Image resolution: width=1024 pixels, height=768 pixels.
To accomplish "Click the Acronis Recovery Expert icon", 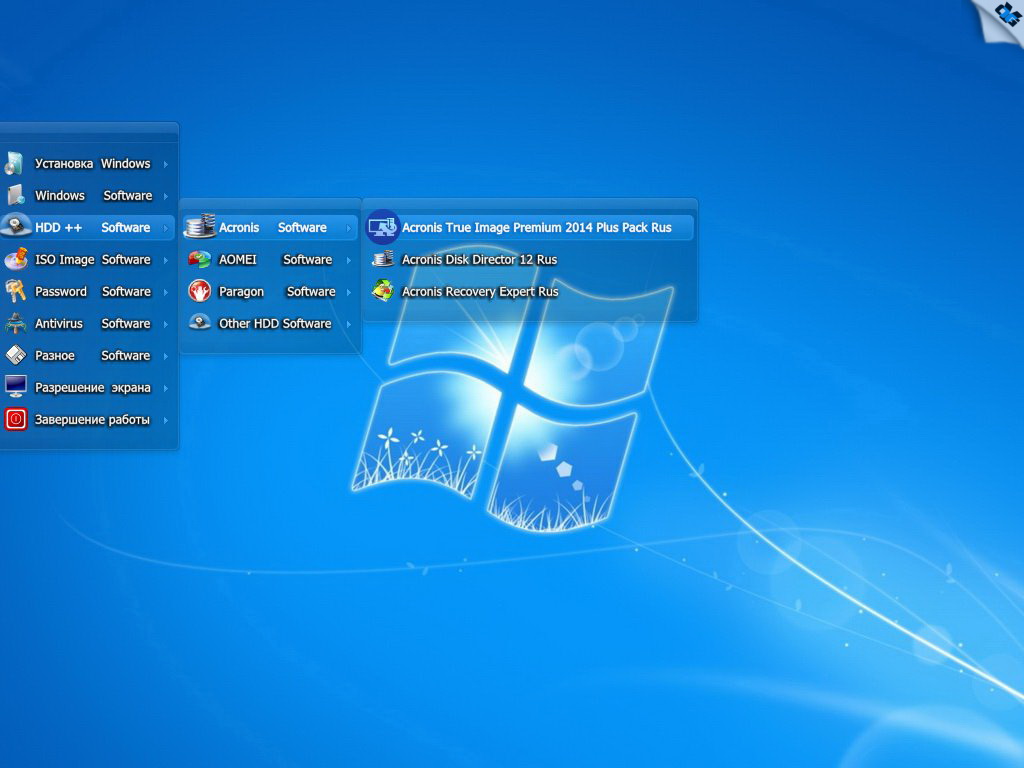I will pyautogui.click(x=383, y=290).
